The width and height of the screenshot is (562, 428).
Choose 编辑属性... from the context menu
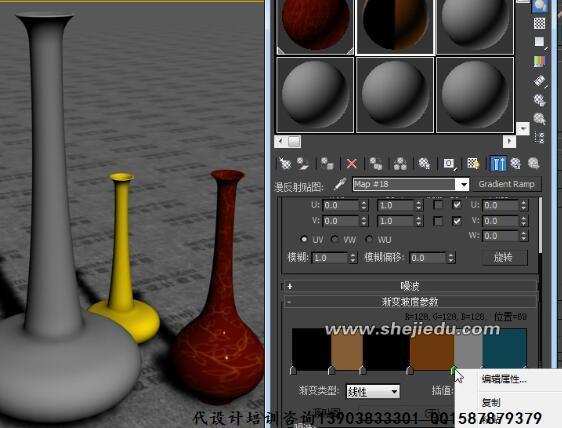(x=504, y=379)
